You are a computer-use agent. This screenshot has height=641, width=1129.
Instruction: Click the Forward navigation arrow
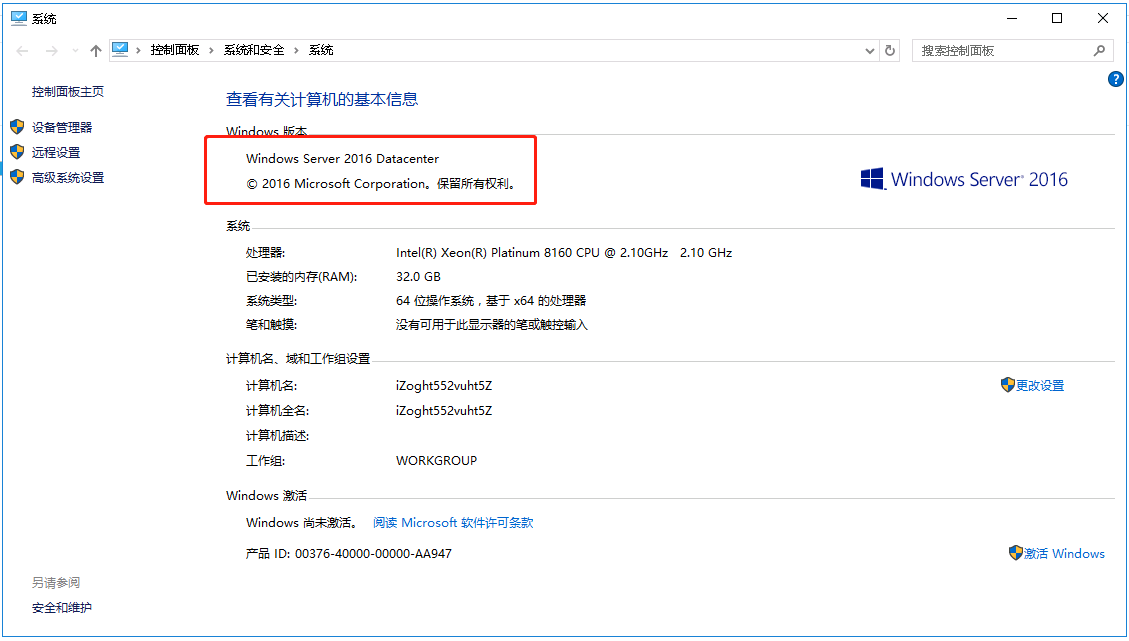coord(51,50)
